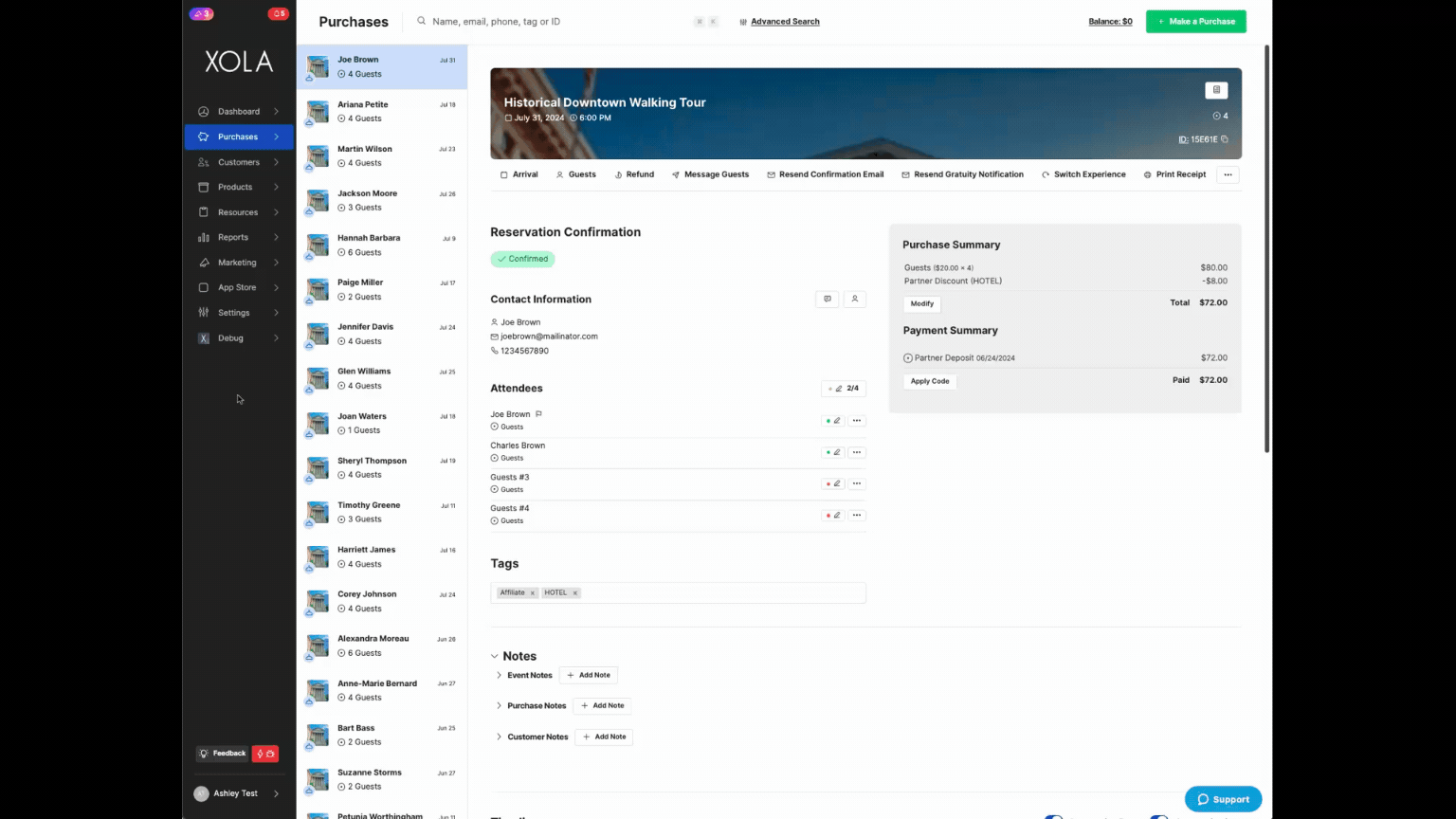Viewport: 1456px width, 819px height.
Task: Click the Apply Code button
Action: click(x=930, y=381)
